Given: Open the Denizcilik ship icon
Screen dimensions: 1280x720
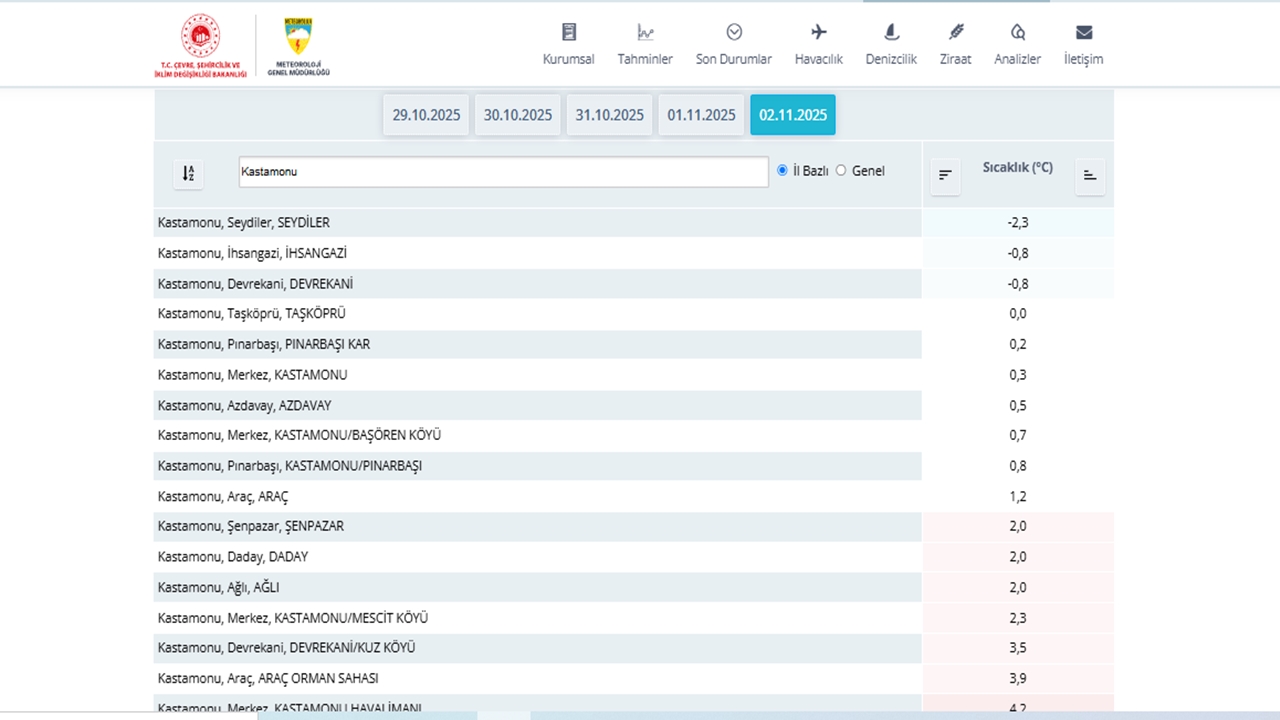Looking at the screenshot, I should pyautogui.click(x=891, y=32).
